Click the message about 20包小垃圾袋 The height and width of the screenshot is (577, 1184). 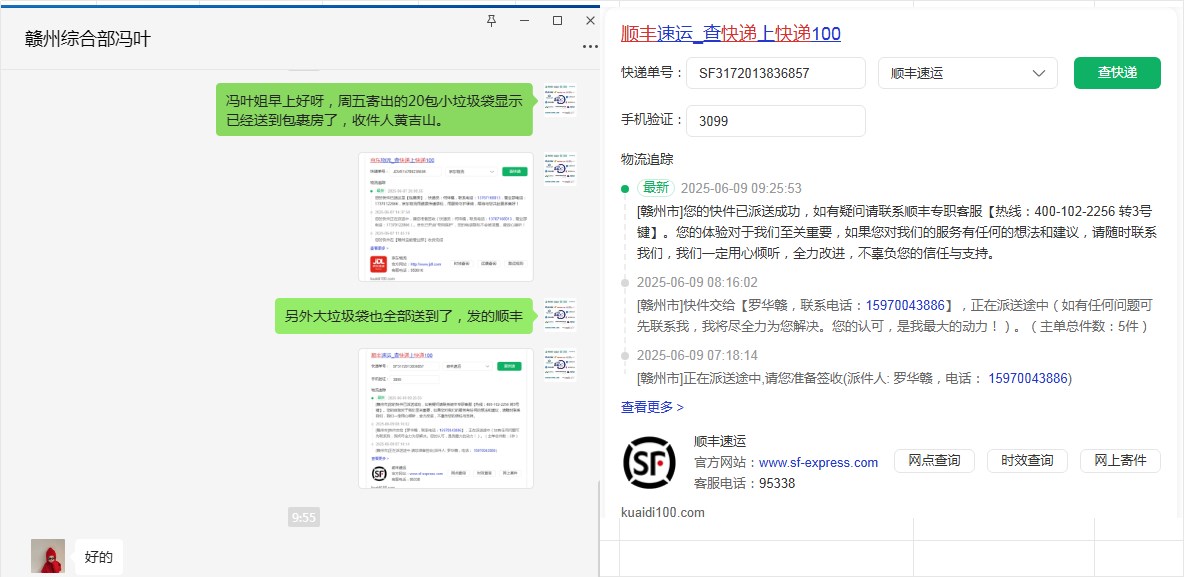coord(375,110)
